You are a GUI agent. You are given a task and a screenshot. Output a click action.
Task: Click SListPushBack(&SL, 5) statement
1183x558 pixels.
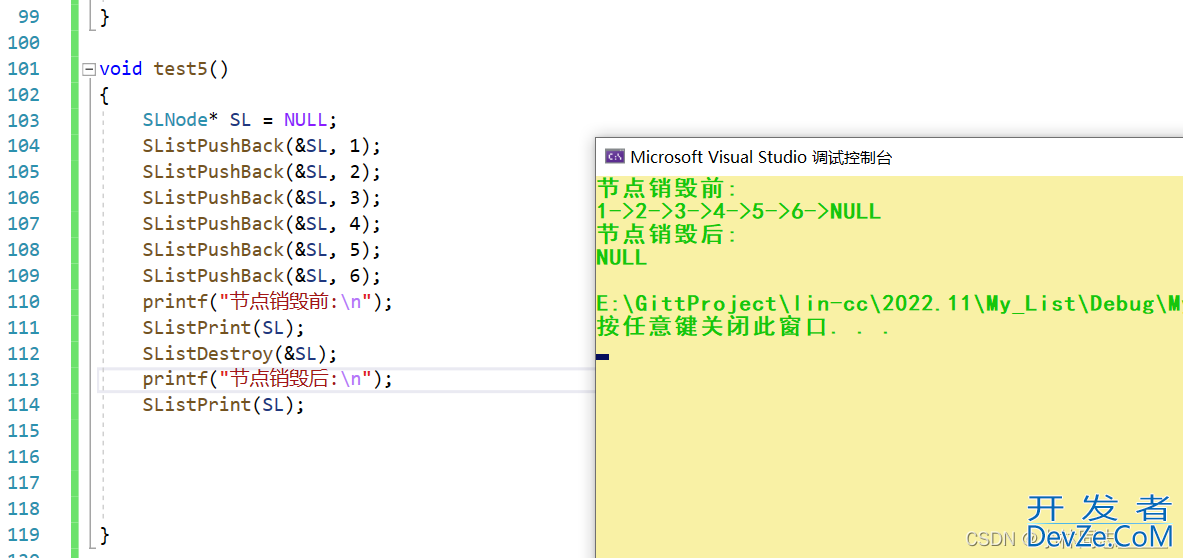click(262, 250)
